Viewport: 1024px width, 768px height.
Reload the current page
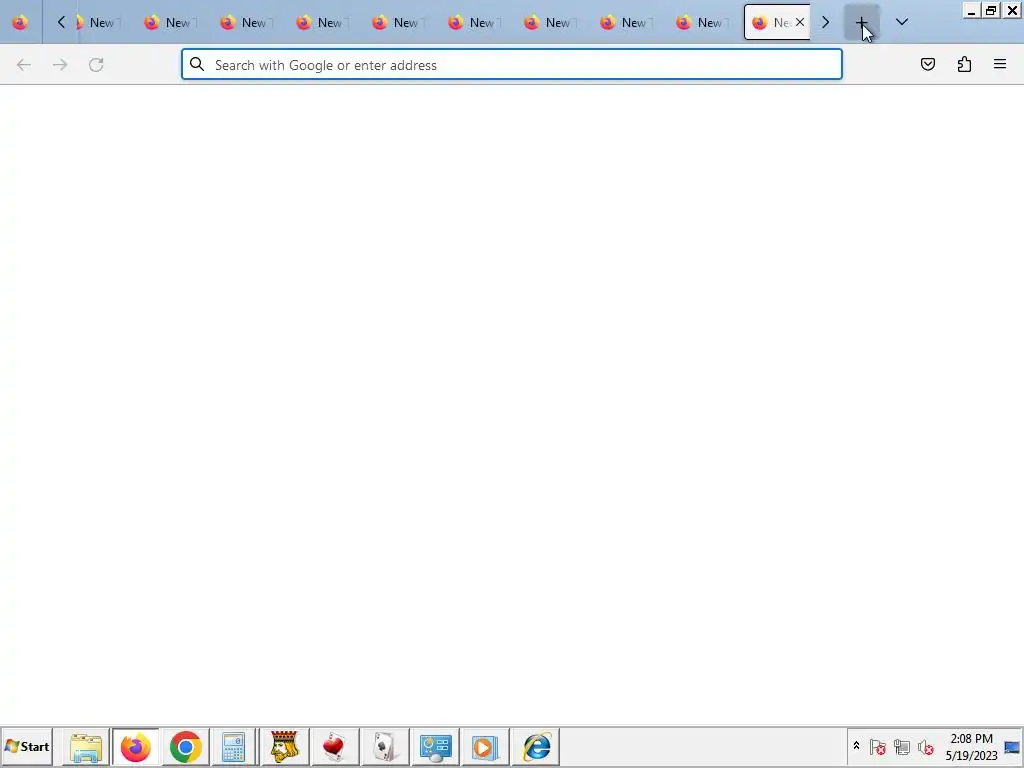click(96, 65)
